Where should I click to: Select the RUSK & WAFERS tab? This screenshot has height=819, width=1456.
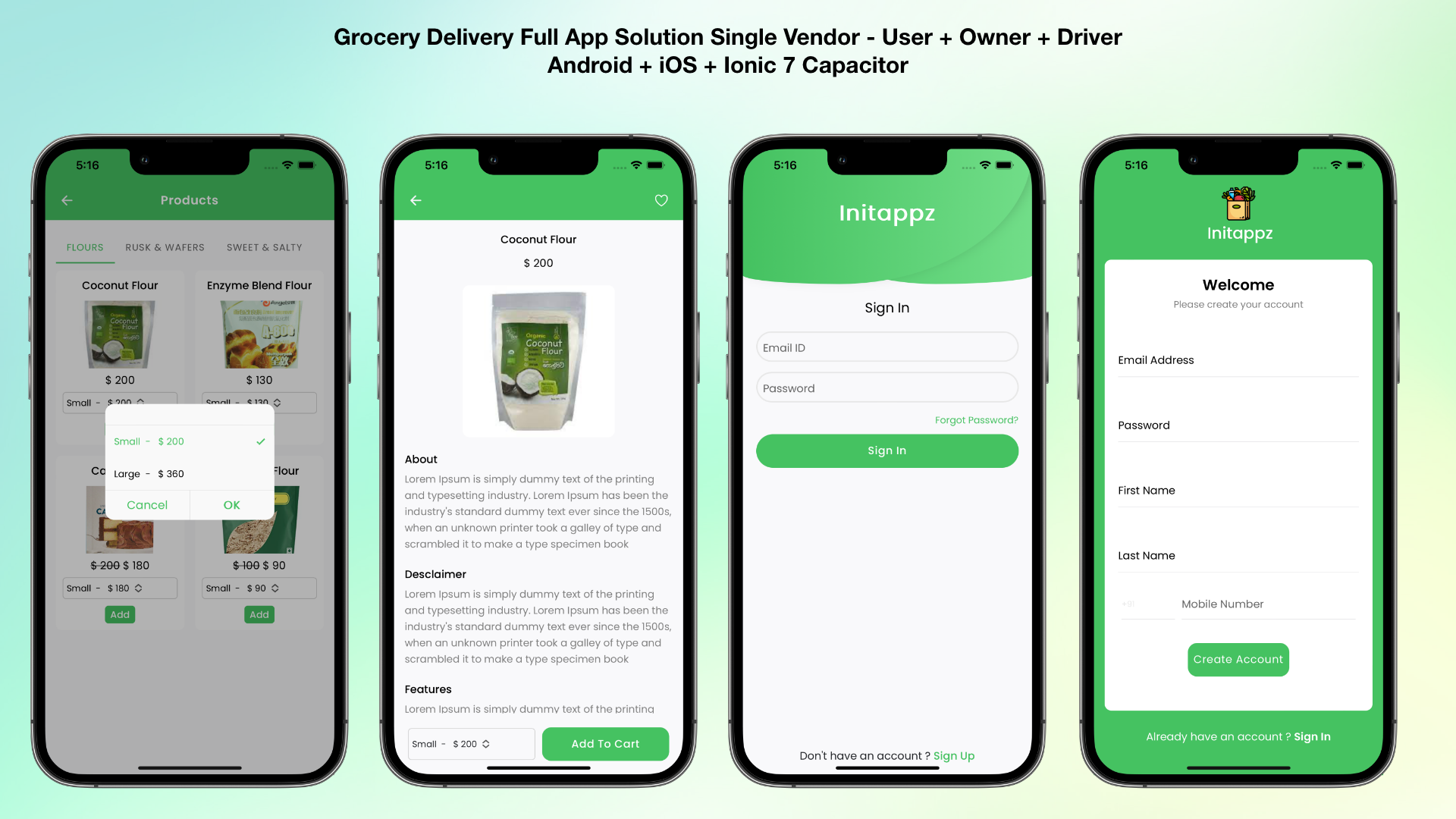(x=164, y=247)
